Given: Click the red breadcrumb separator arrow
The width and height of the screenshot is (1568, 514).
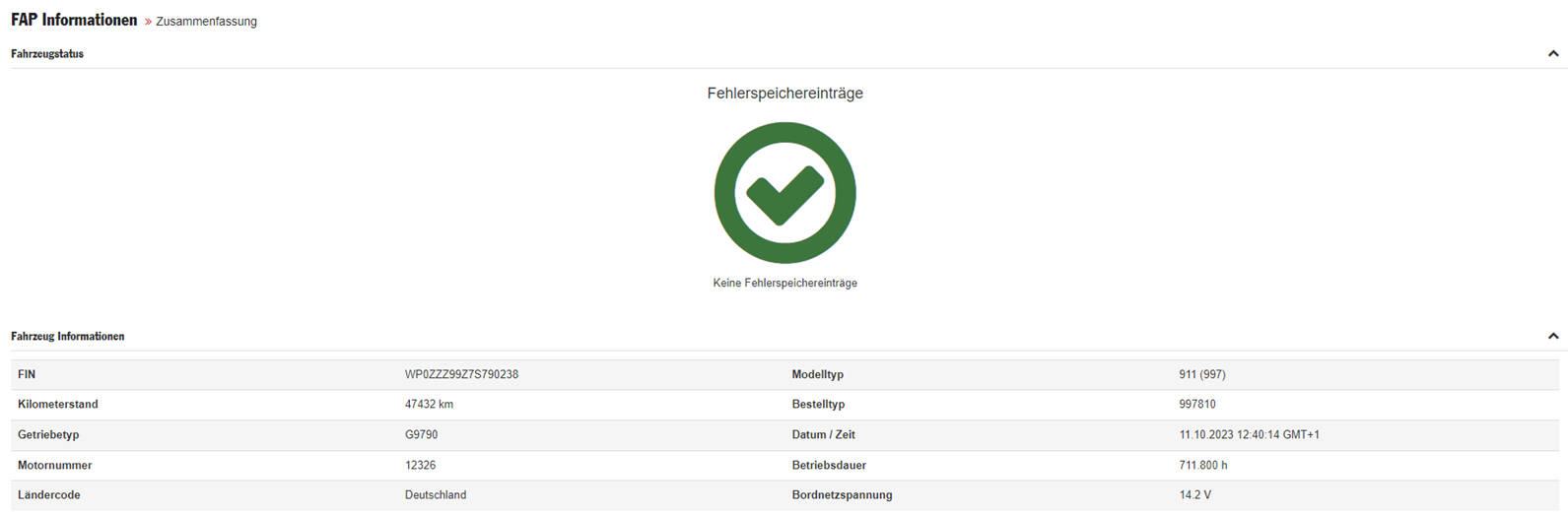Looking at the screenshot, I should [x=148, y=22].
